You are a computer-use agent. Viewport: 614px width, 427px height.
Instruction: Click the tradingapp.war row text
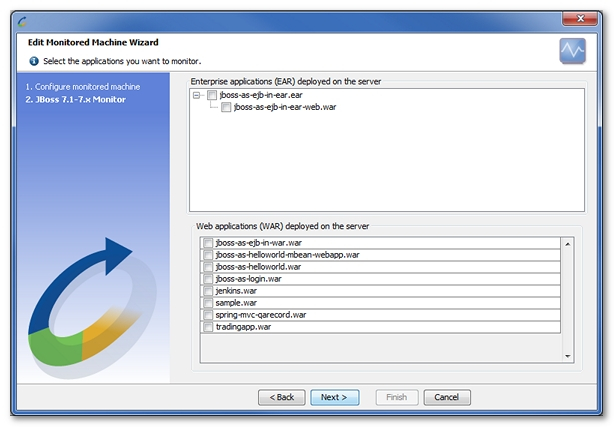pos(243,327)
